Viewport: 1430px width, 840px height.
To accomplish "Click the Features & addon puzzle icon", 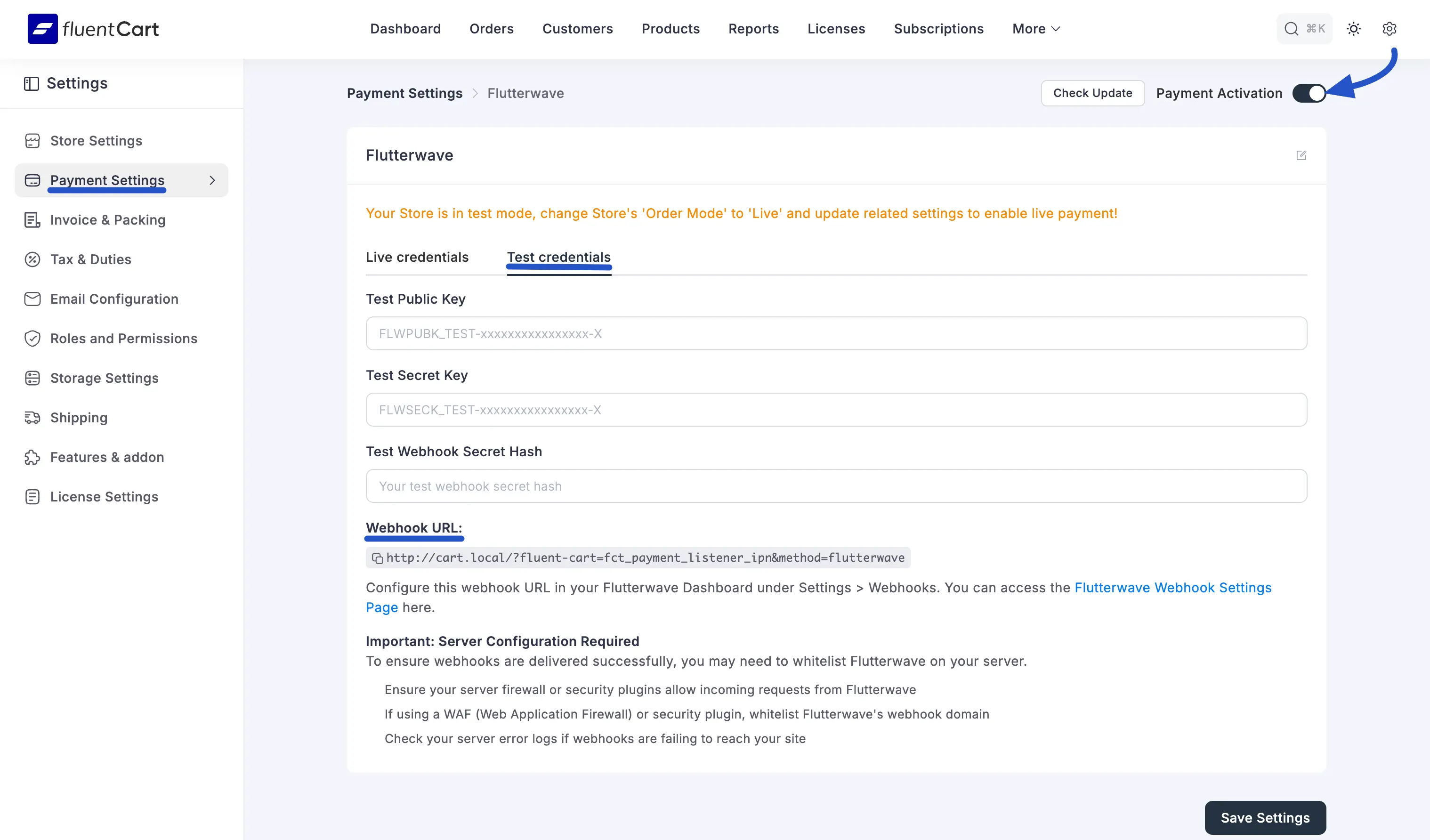I will [x=32, y=458].
